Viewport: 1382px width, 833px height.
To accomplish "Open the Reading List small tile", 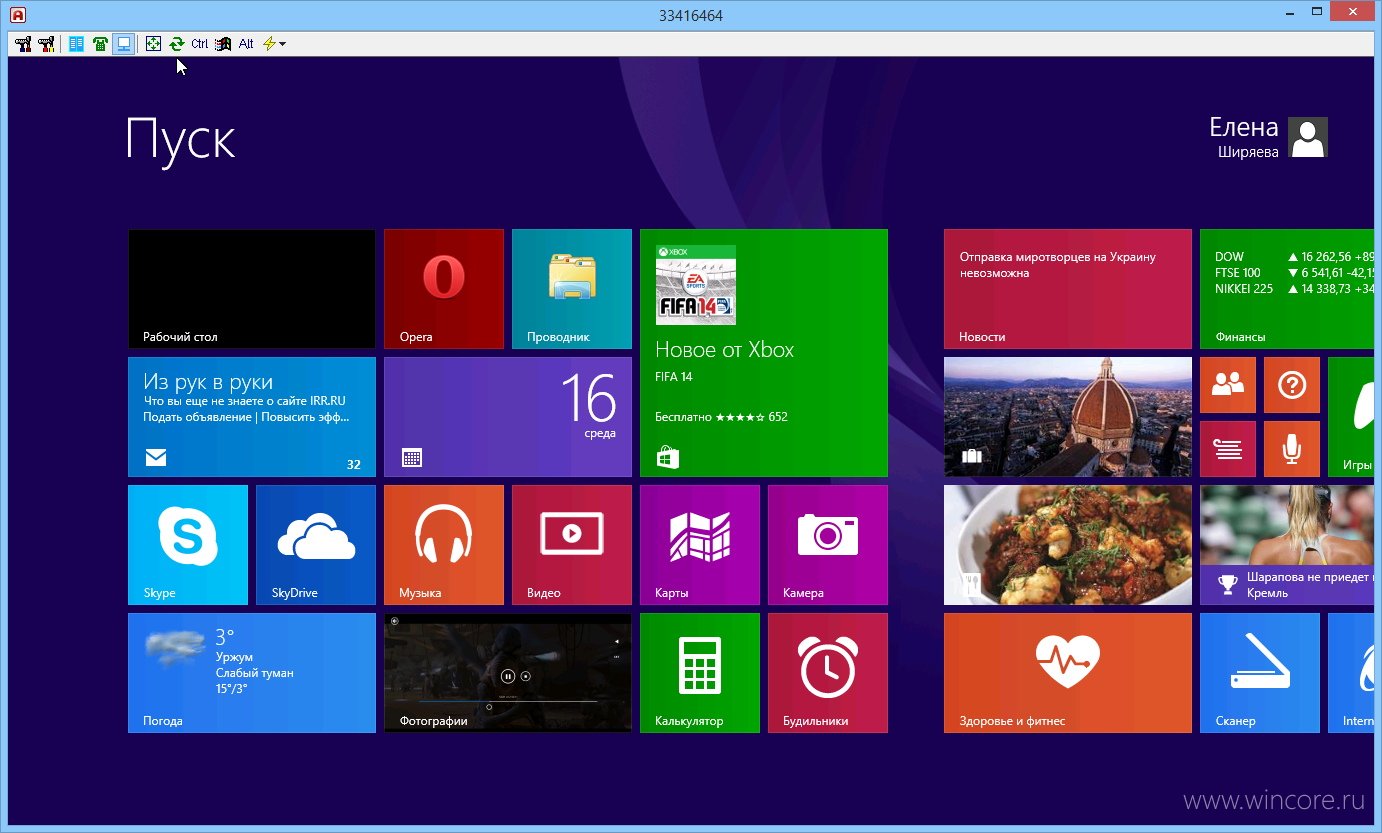I will click(1228, 449).
